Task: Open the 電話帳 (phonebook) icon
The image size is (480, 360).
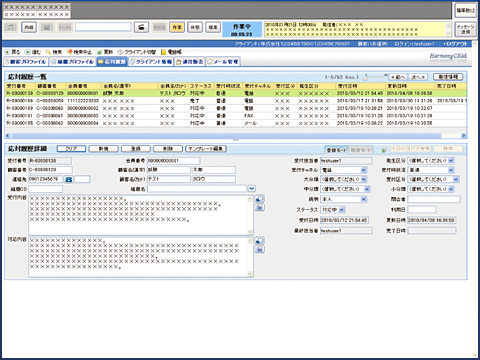Action: 163,52
